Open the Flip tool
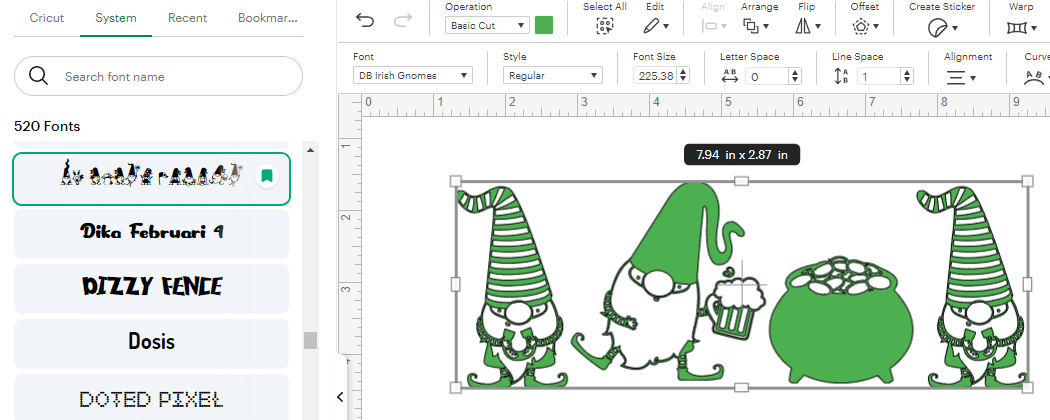 pos(807,26)
